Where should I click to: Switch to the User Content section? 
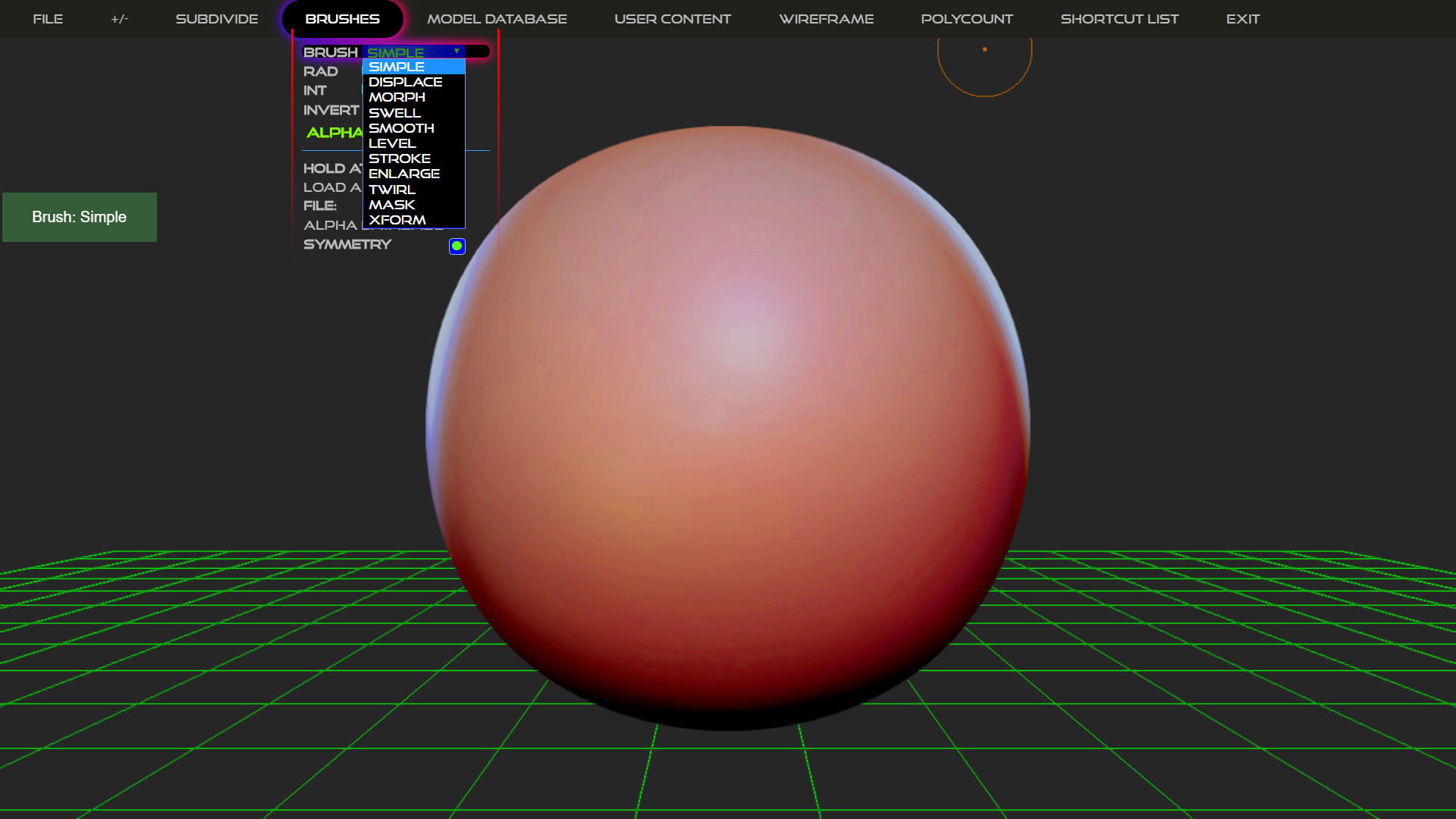tap(673, 18)
